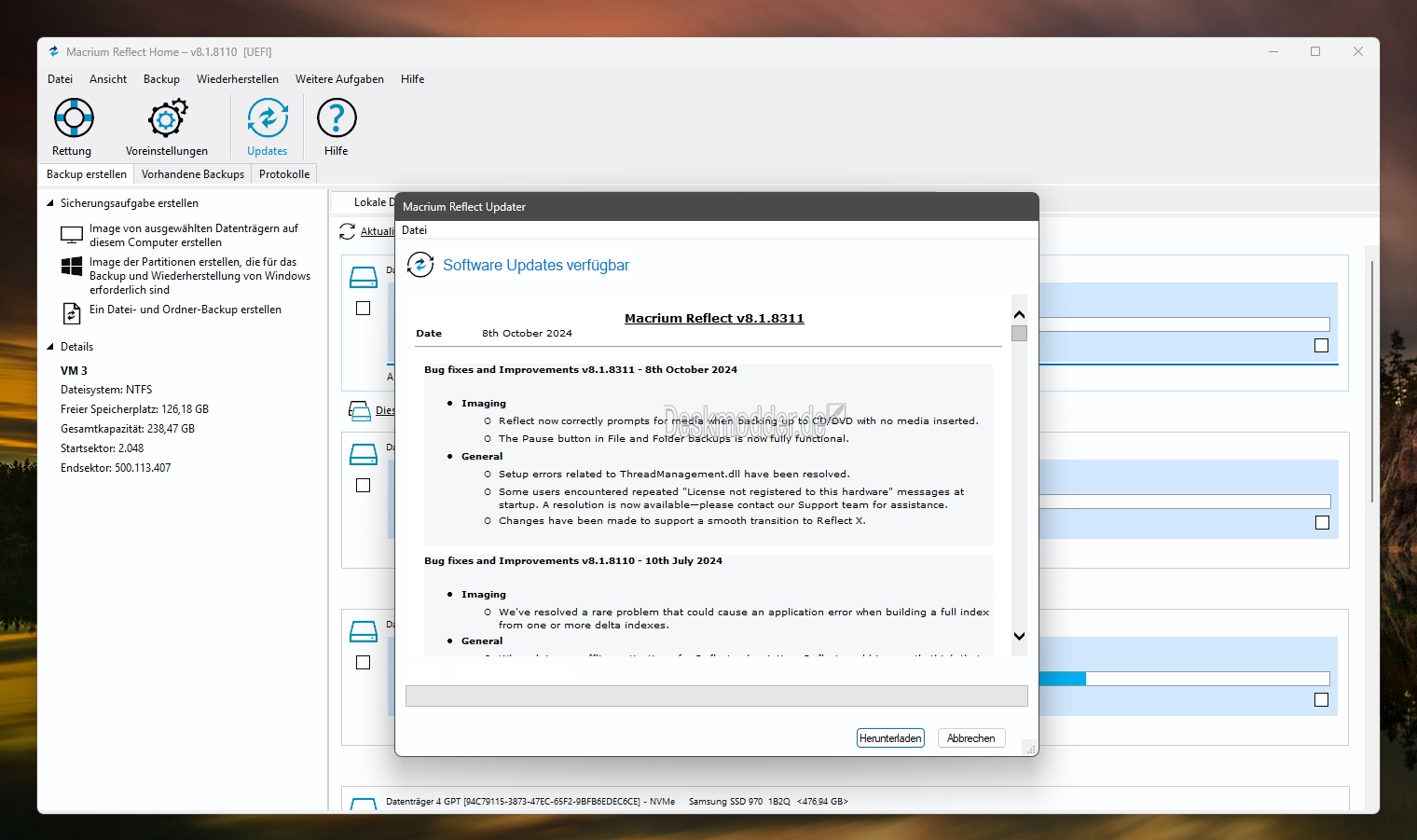Tick the first disk's selection checkbox

coord(364,309)
